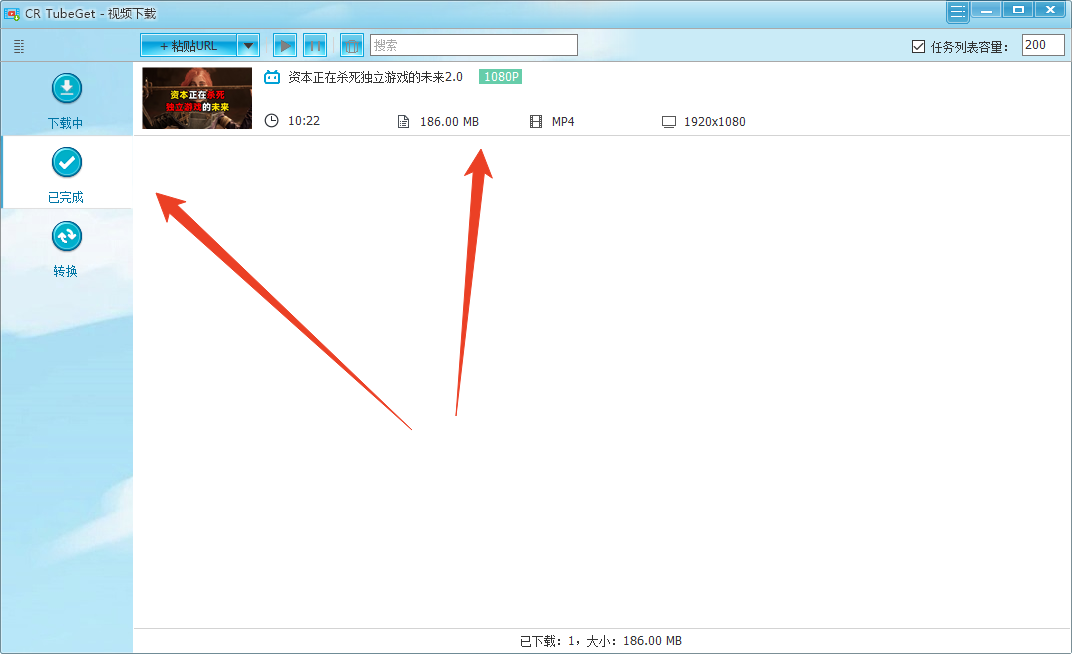Click the task list capacity 200 field

(x=1043, y=45)
